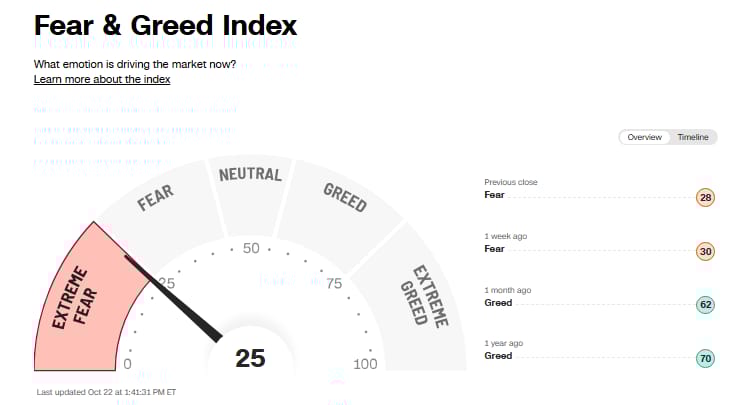The height and width of the screenshot is (405, 733).
Task: Click the 1 month ago Greed label
Action: point(498,303)
